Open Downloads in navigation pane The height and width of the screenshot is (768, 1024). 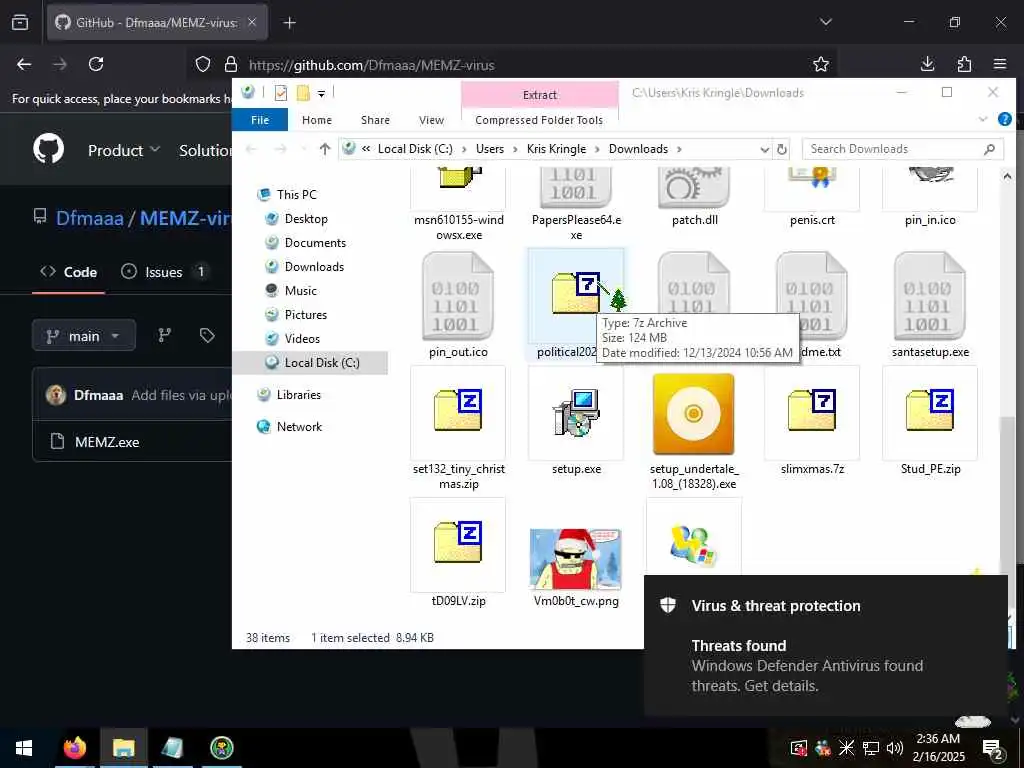coord(314,266)
